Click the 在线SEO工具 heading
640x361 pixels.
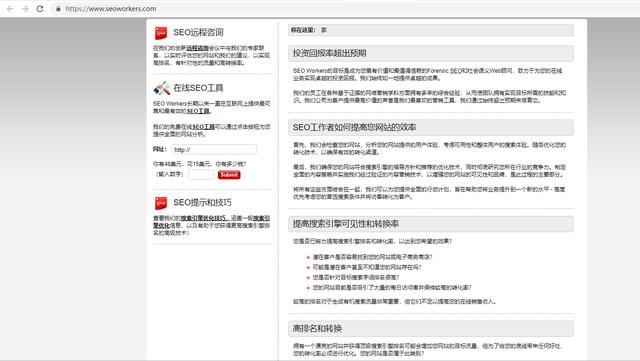[198, 88]
